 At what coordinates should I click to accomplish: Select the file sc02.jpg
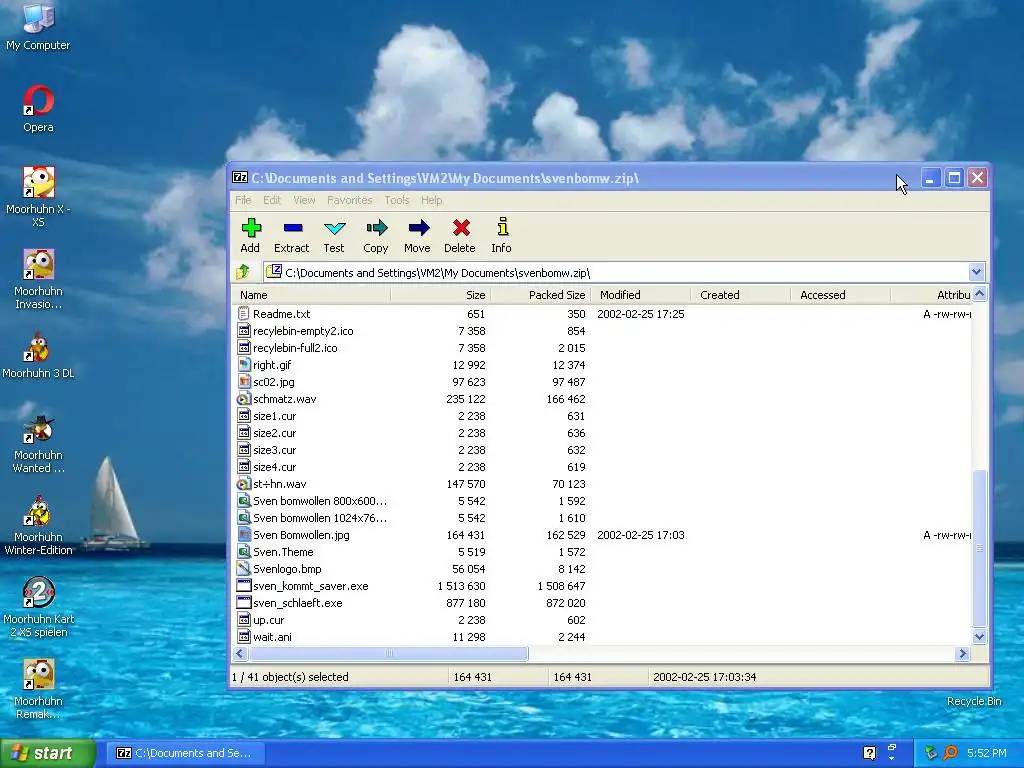pyautogui.click(x=274, y=382)
